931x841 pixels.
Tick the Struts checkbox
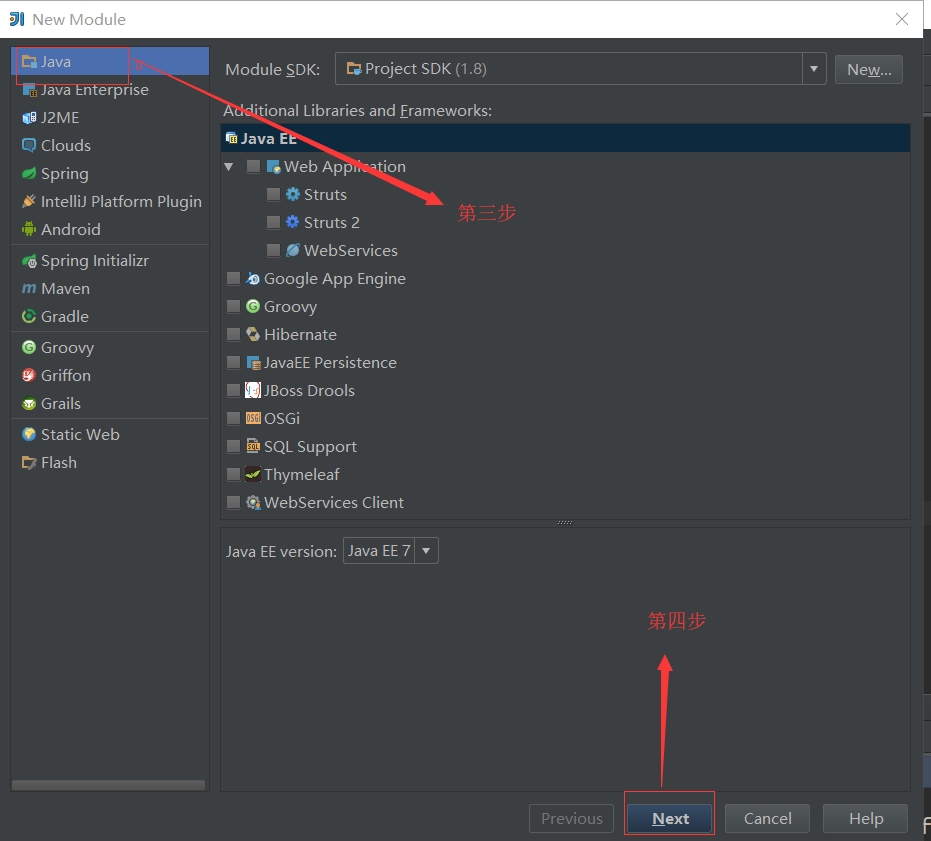coord(273,194)
